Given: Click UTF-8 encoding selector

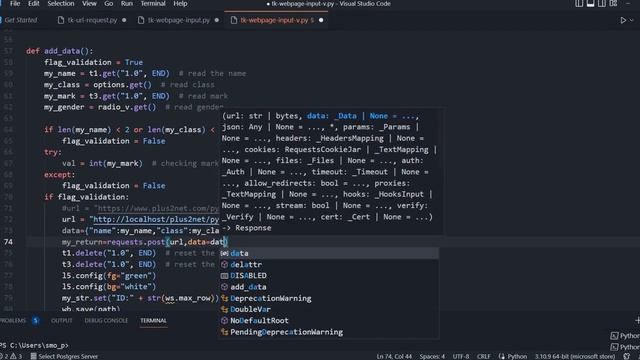Looking at the screenshot, I should pos(461,356).
